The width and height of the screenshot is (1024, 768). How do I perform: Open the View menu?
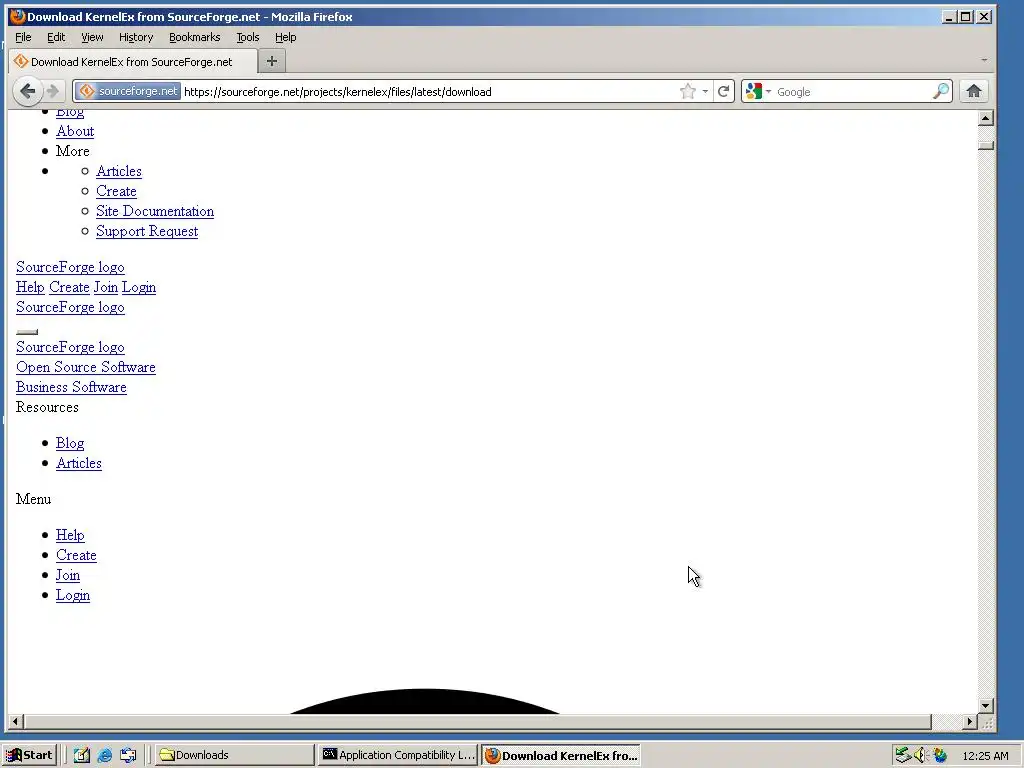coord(92,37)
